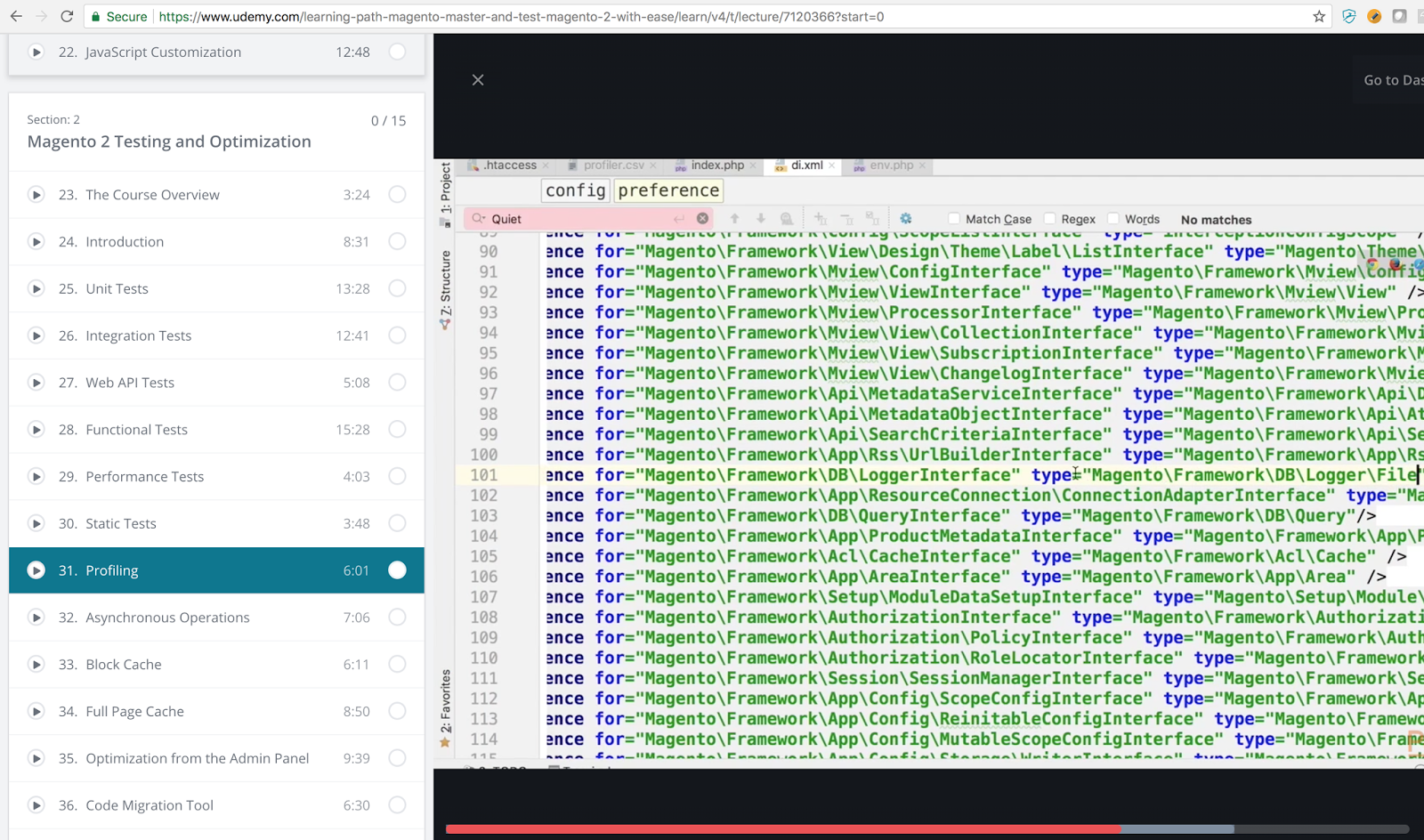This screenshot has width=1424, height=840.
Task: Enable Match Case checkbox
Action: pos(954,219)
